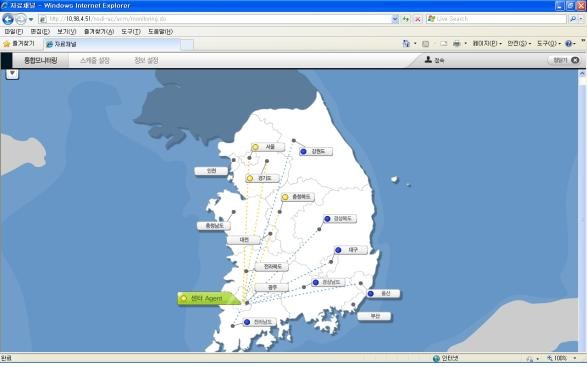Stop loading with the red X icon
This screenshot has width=587, height=367.
(x=418, y=19)
